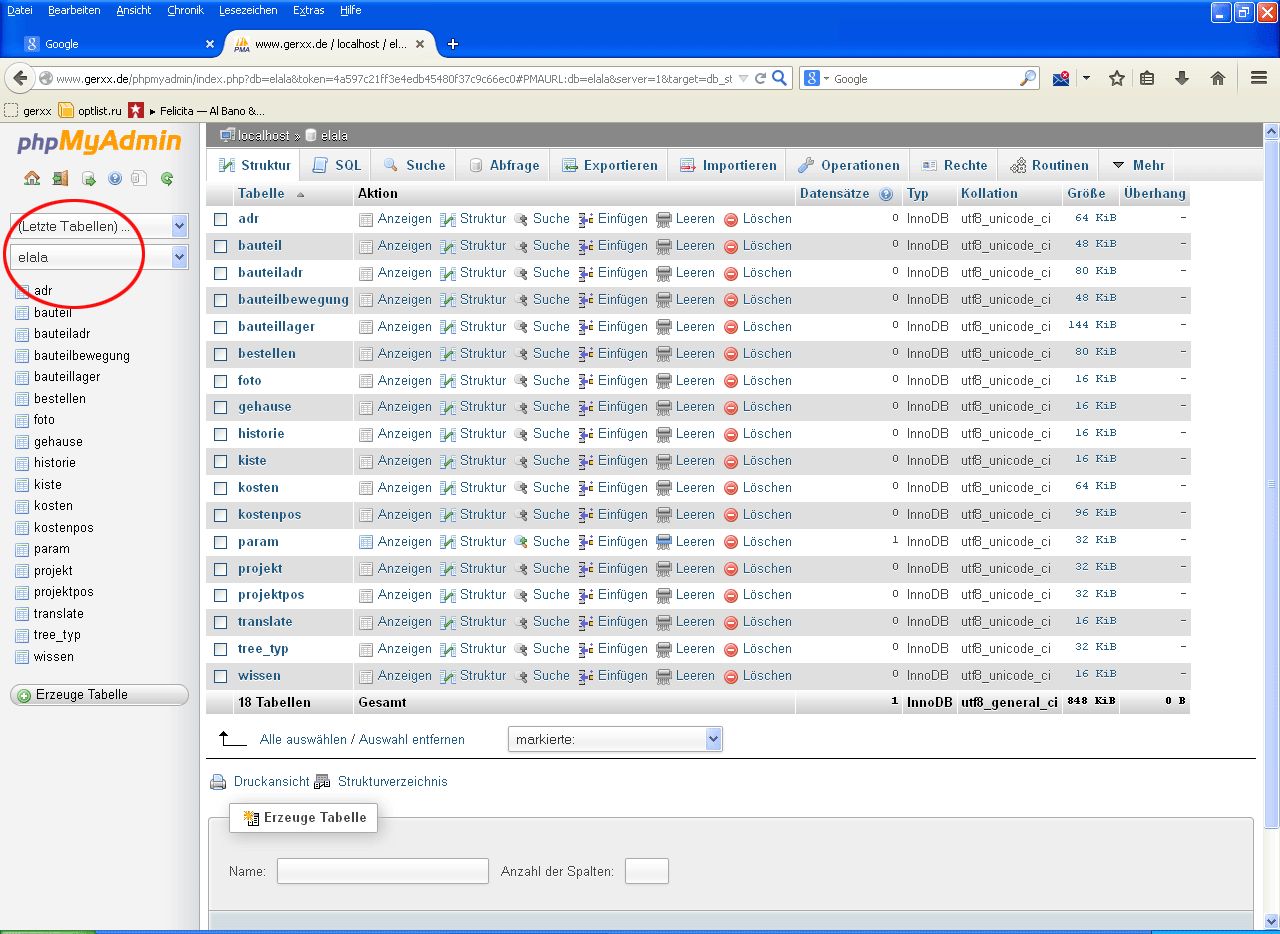Click the Datensätze help question-mark icon
Viewport: 1280px width, 934px height.
(x=886, y=194)
